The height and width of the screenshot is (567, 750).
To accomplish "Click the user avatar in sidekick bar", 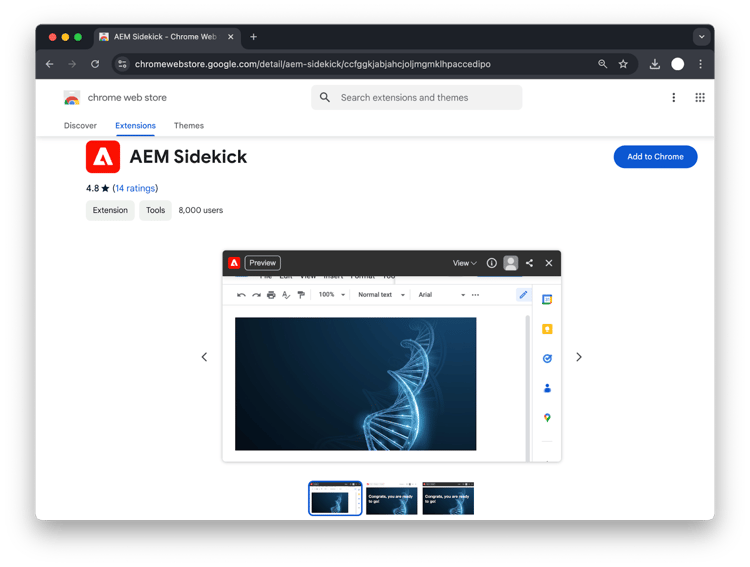I will [510, 263].
